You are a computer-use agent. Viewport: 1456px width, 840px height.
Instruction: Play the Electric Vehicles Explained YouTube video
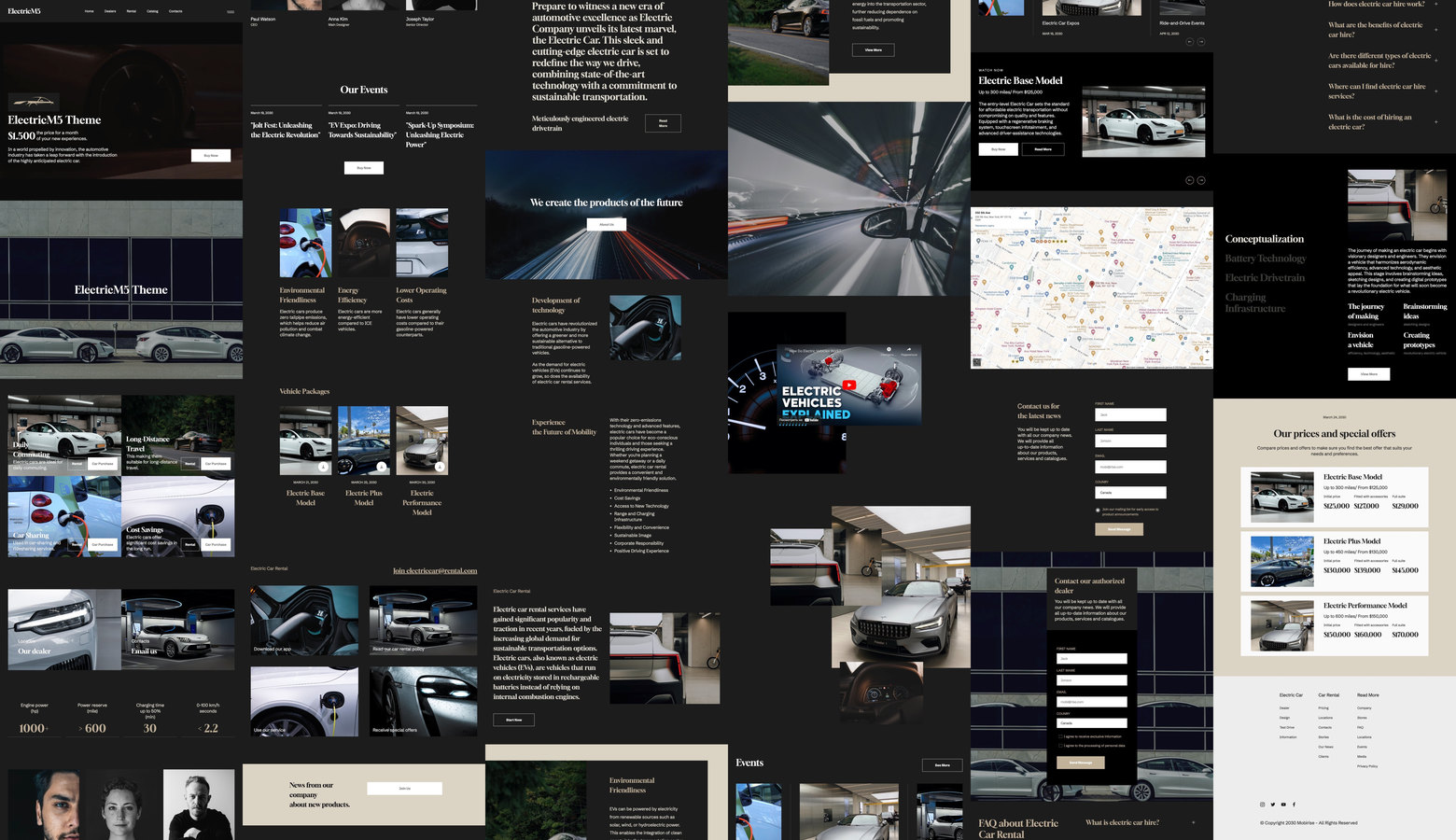(x=848, y=385)
